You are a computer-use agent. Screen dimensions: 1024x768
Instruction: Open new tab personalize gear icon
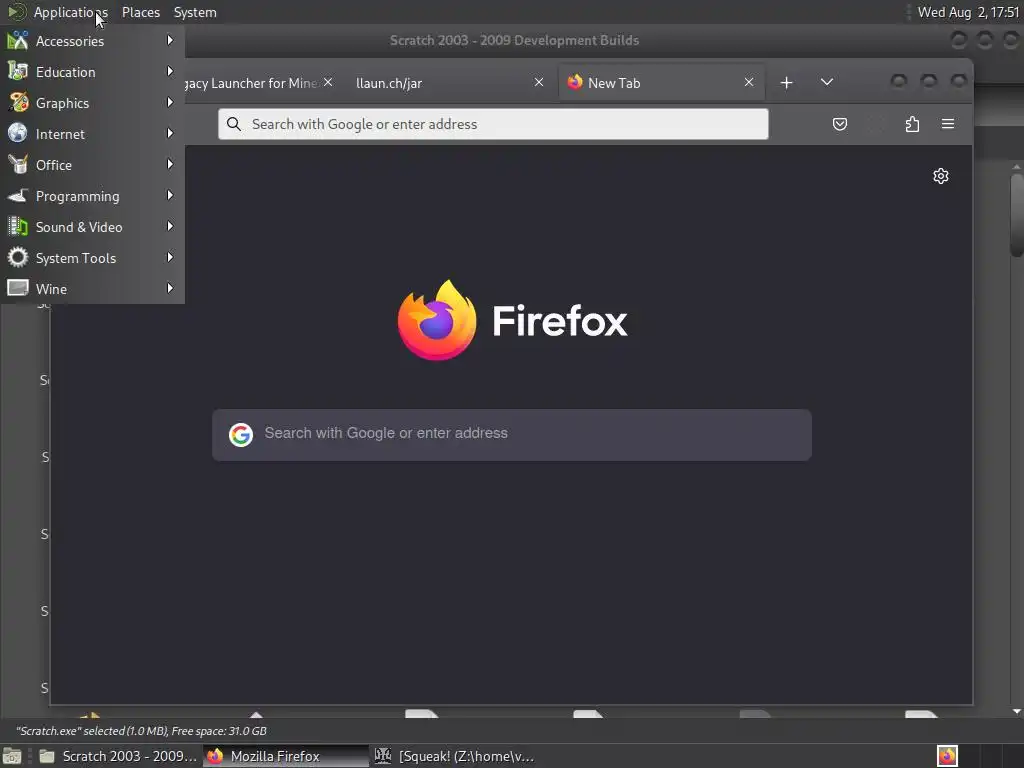(940, 176)
